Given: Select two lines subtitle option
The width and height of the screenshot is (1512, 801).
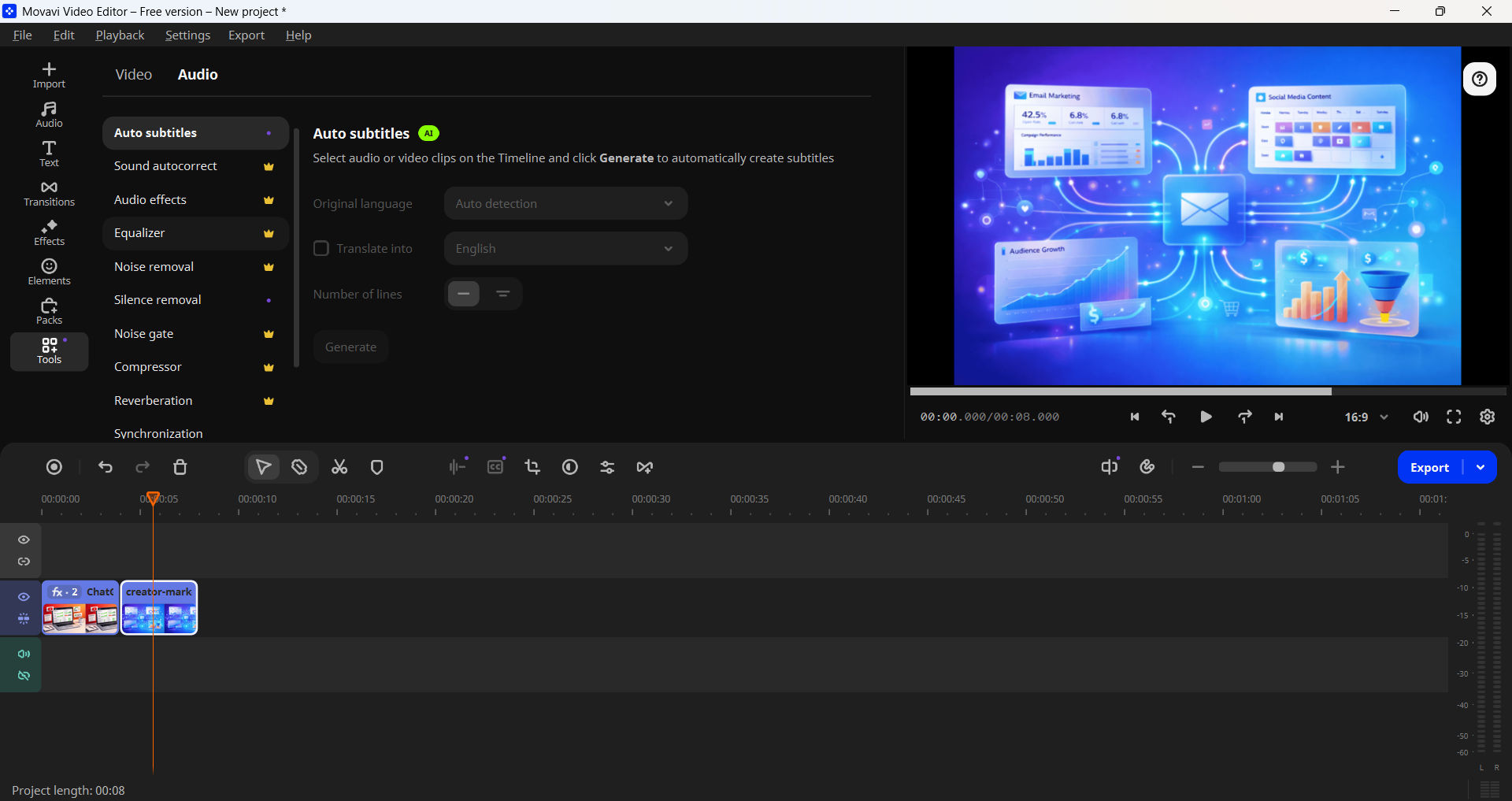Looking at the screenshot, I should (x=503, y=294).
